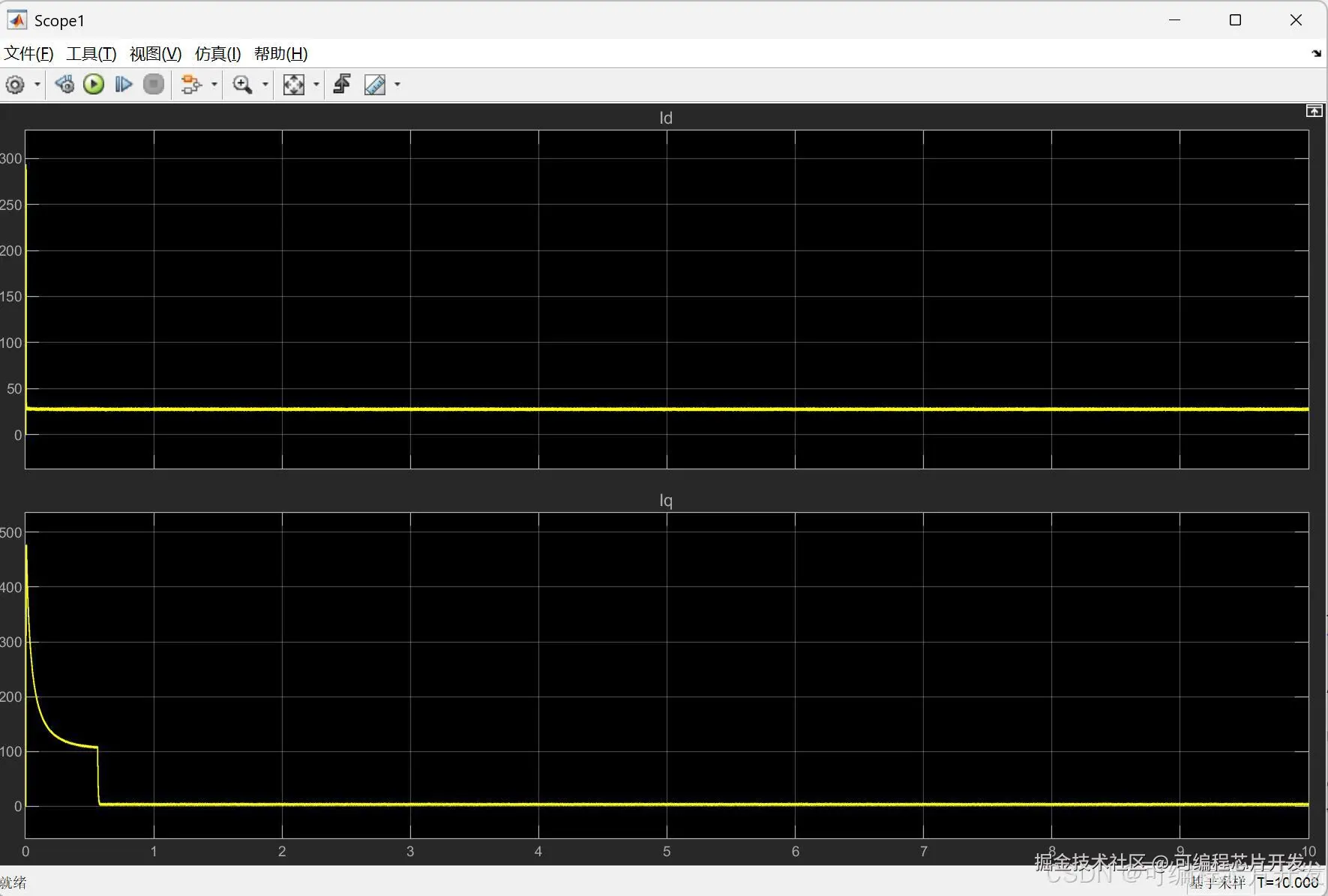1328x896 pixels.
Task: Highlight the connected Simulink block
Action: click(191, 85)
